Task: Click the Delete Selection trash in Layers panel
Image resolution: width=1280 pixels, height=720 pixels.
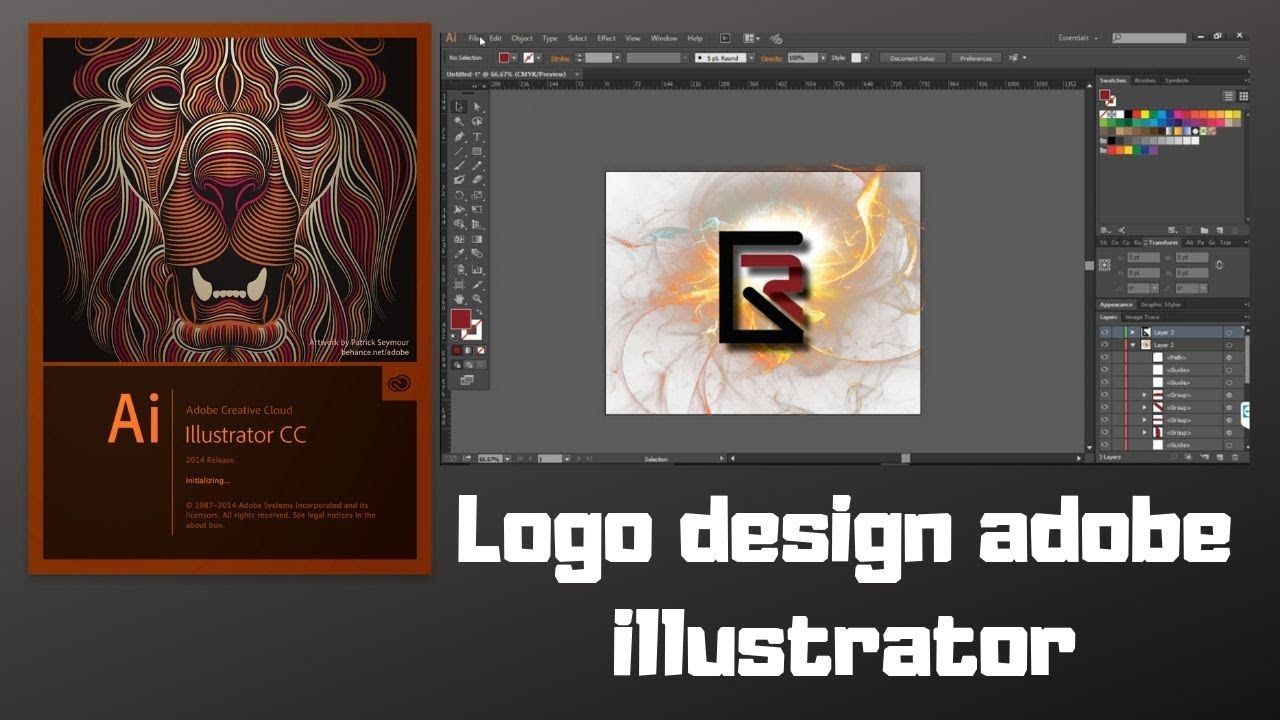Action: tap(1235, 457)
